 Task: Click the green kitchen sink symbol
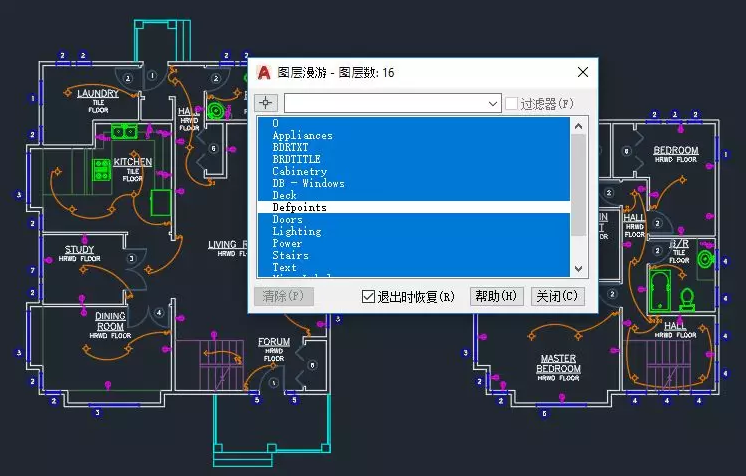pyautogui.click(x=124, y=131)
